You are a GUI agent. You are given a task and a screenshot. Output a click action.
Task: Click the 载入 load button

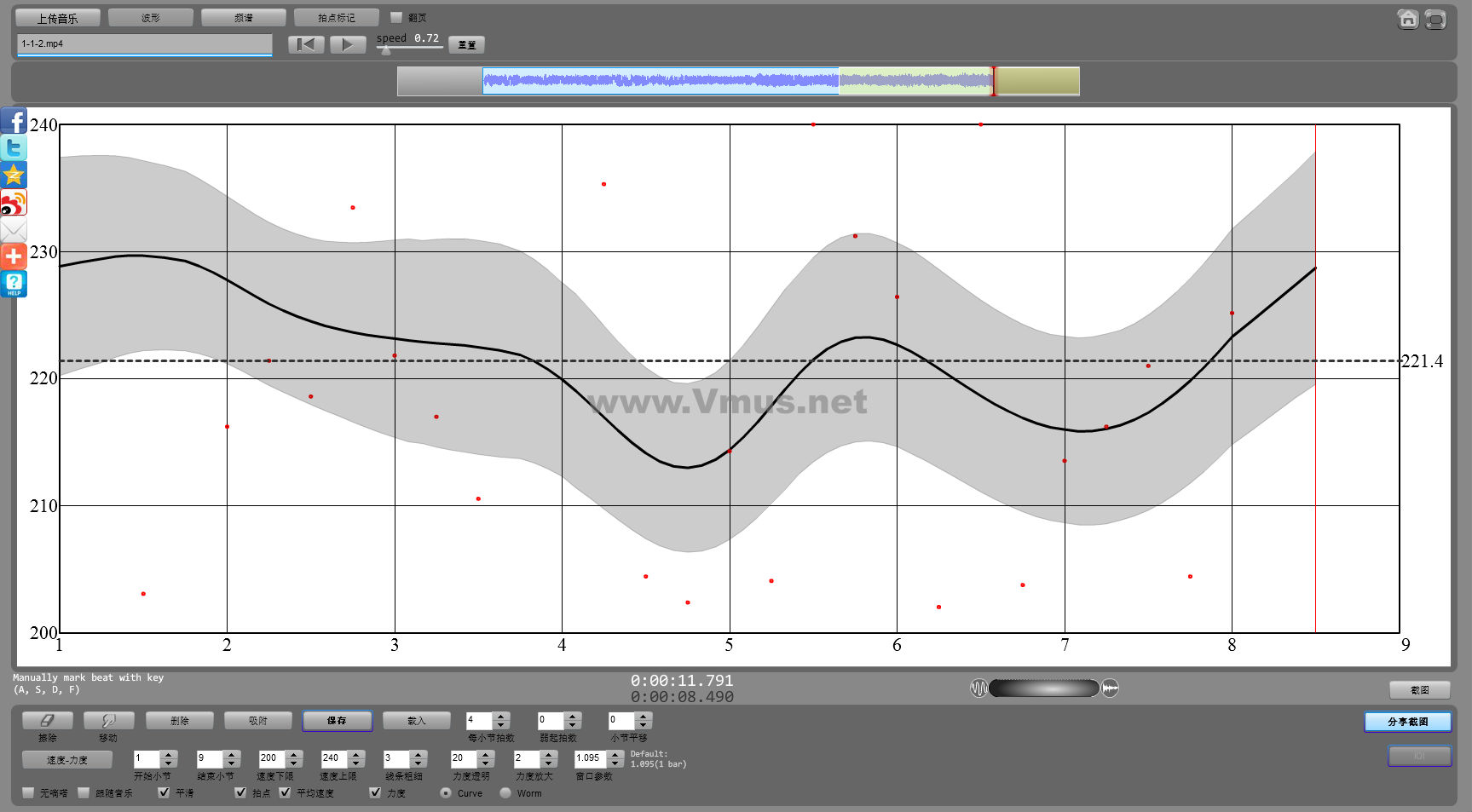(x=417, y=721)
